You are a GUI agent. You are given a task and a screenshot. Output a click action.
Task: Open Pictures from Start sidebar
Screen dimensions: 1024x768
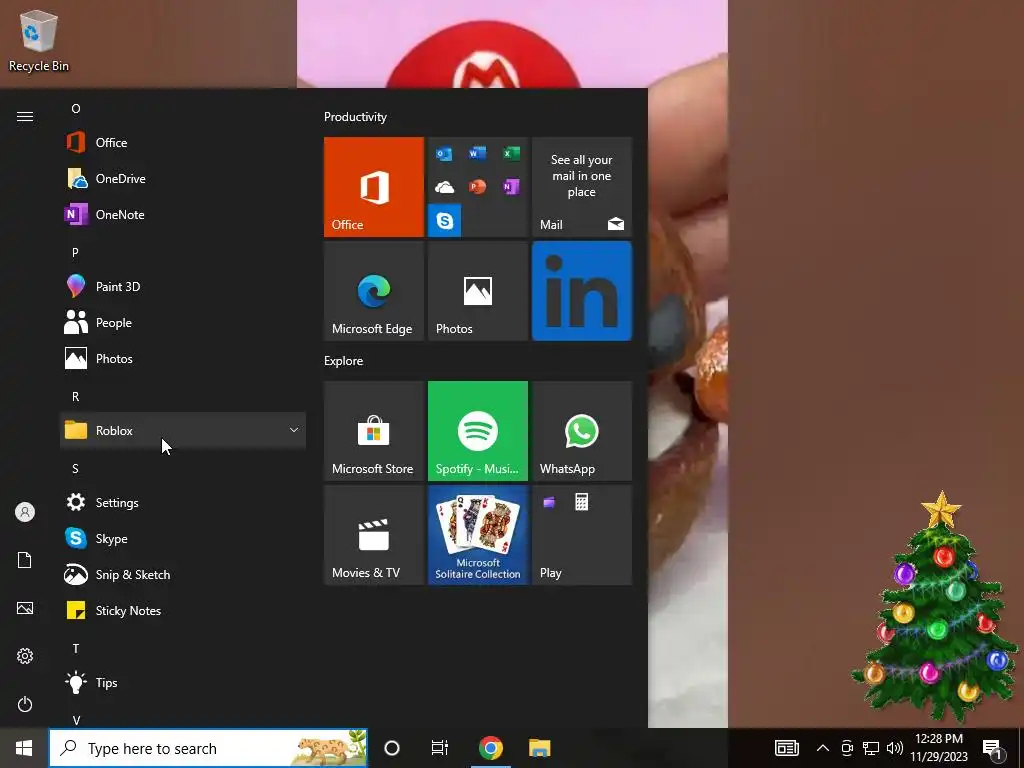click(x=25, y=608)
